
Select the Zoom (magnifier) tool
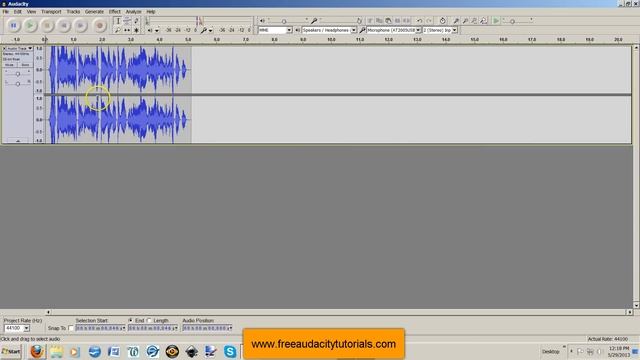[118, 30]
